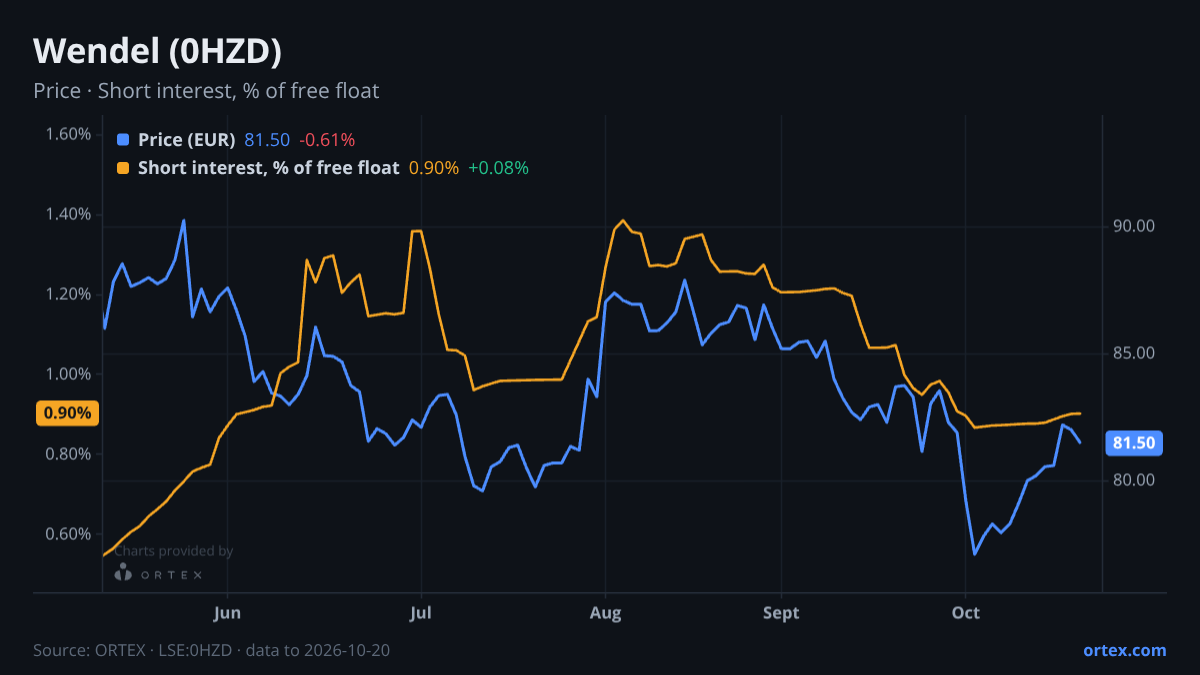Click the Sept date axis label
Image resolution: width=1200 pixels, height=675 pixels.
781,613
